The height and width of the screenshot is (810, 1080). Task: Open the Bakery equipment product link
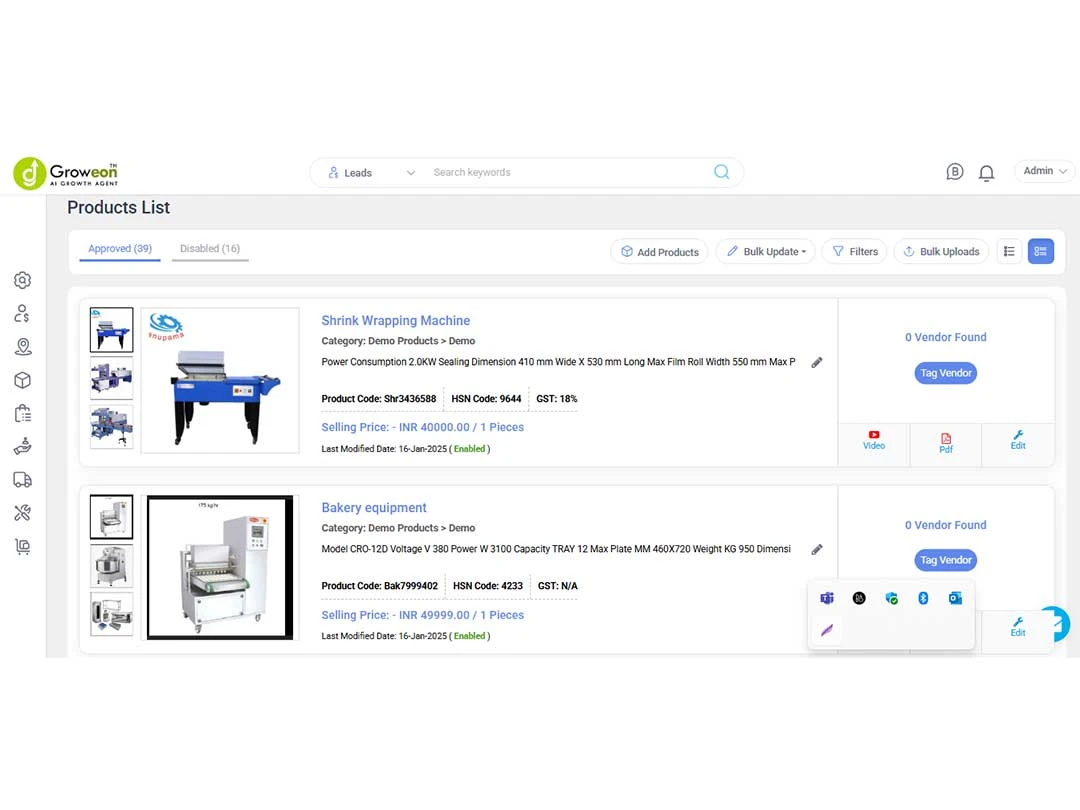tap(374, 508)
